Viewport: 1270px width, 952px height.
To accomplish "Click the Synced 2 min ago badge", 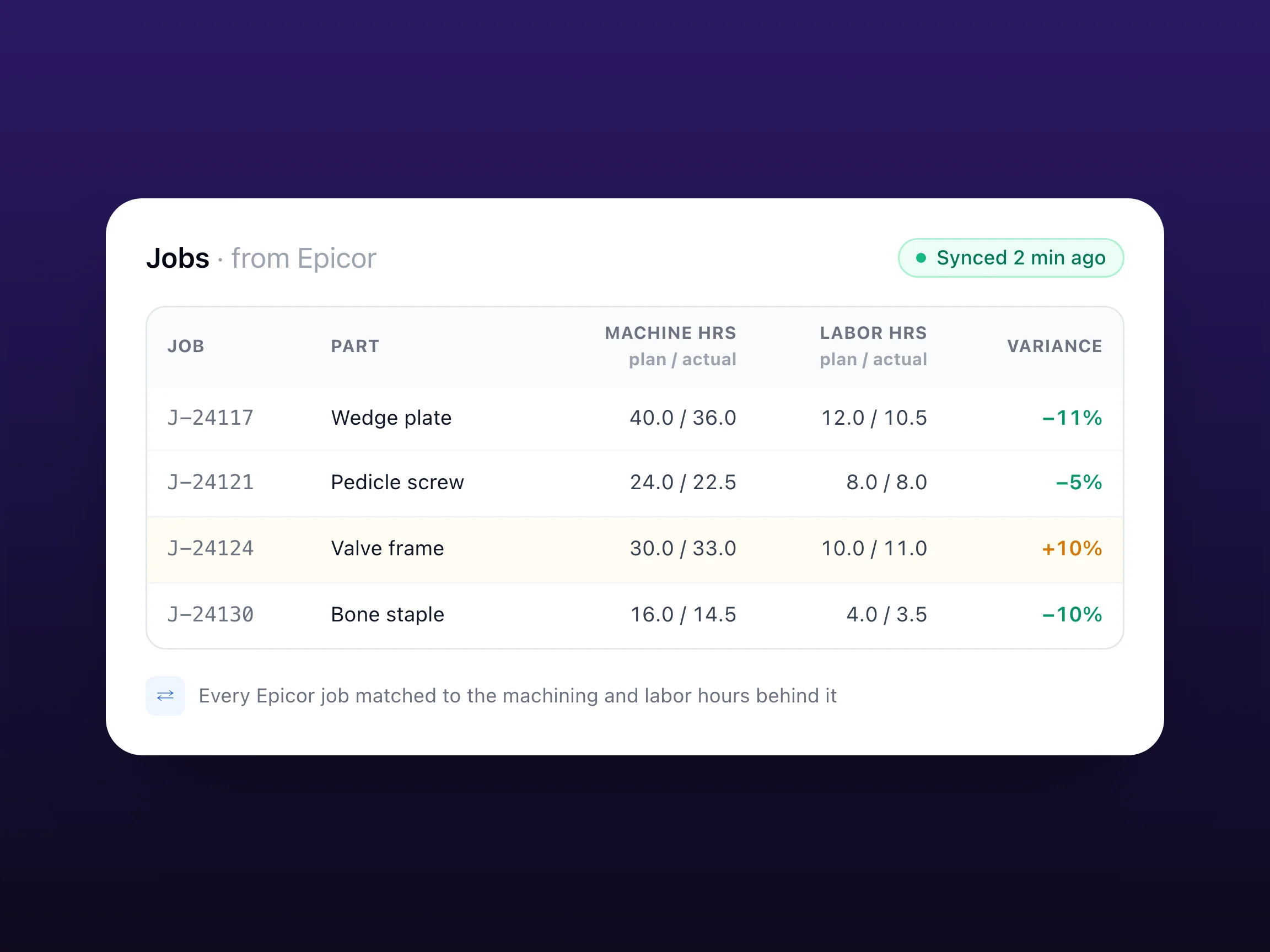I will click(x=1010, y=258).
